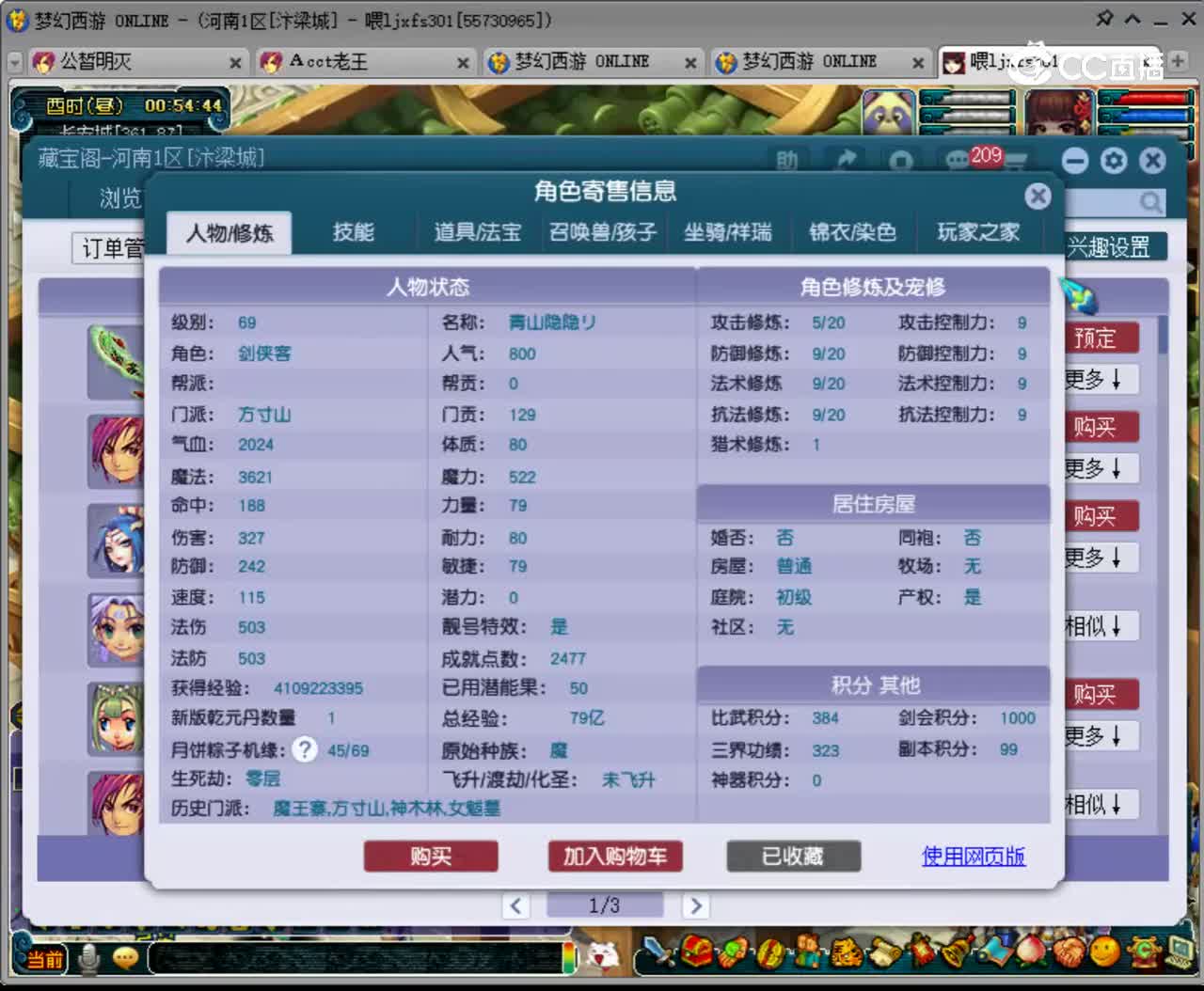The height and width of the screenshot is (991, 1204).
Task: Click the white bear mascot icon
Action: point(603,955)
